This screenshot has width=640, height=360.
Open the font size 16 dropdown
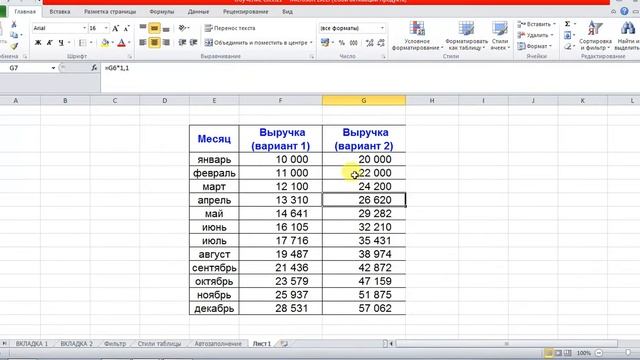(106, 28)
